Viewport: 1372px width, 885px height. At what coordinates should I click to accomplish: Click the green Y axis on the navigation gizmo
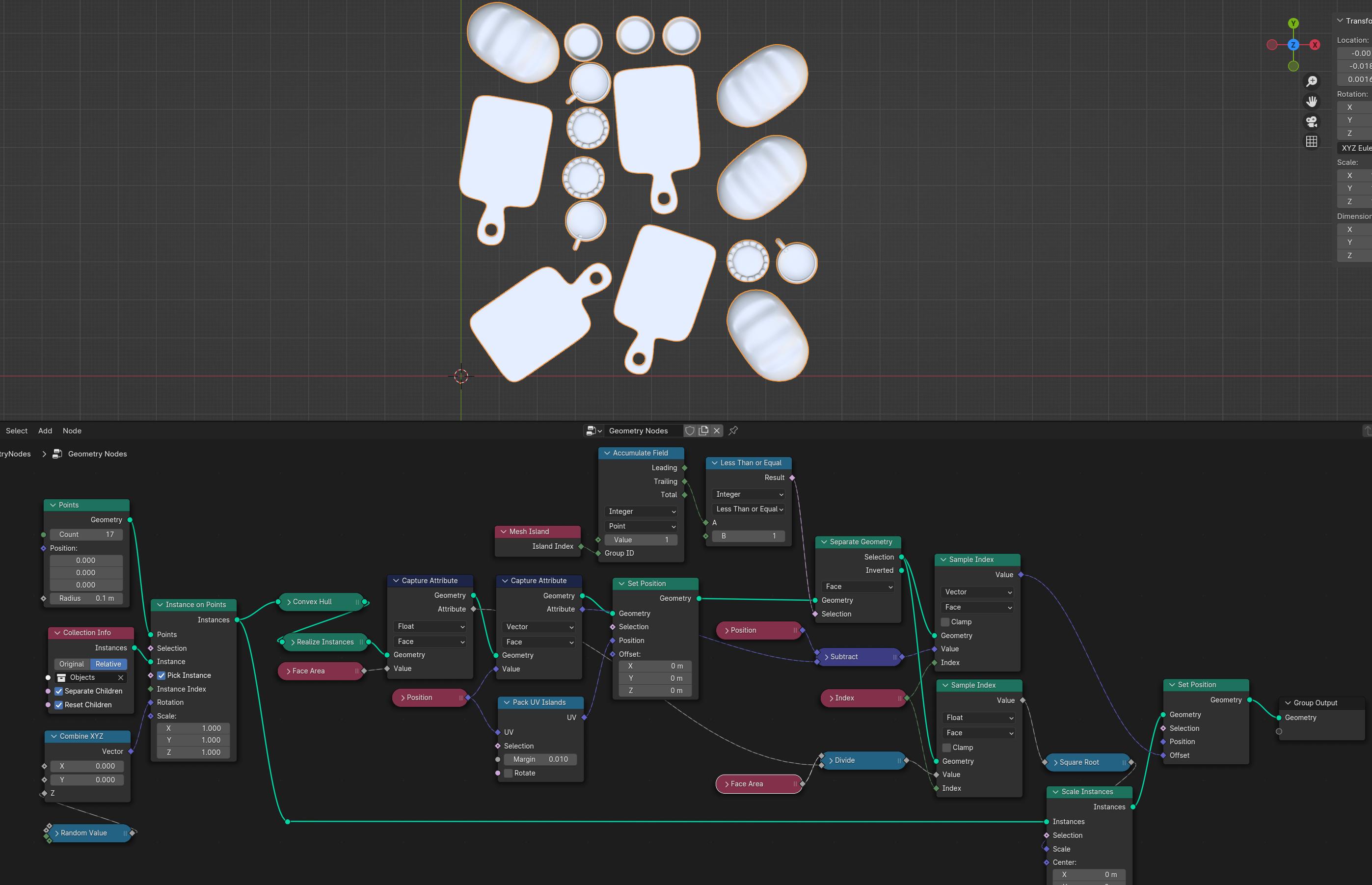pyautogui.click(x=1293, y=24)
